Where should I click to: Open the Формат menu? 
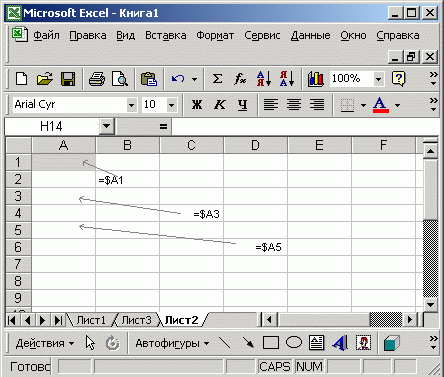pos(215,35)
